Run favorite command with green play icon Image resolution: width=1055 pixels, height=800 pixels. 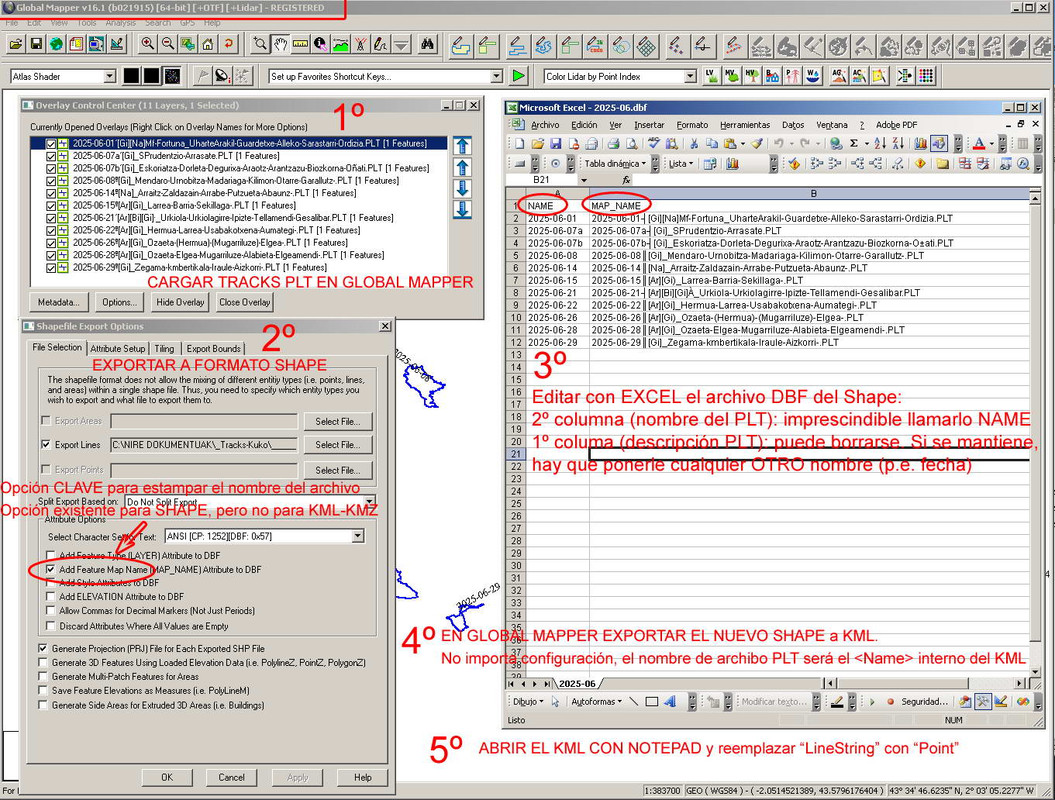pos(518,76)
